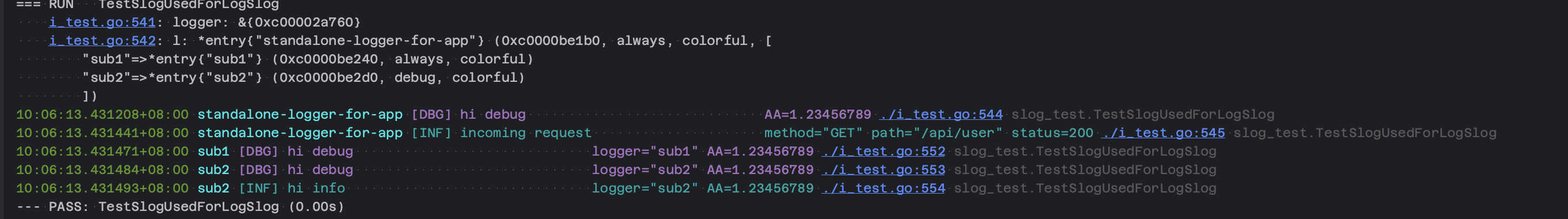Click the [INF] tag before hi info
This screenshot has width=1568, height=219.
258,188
